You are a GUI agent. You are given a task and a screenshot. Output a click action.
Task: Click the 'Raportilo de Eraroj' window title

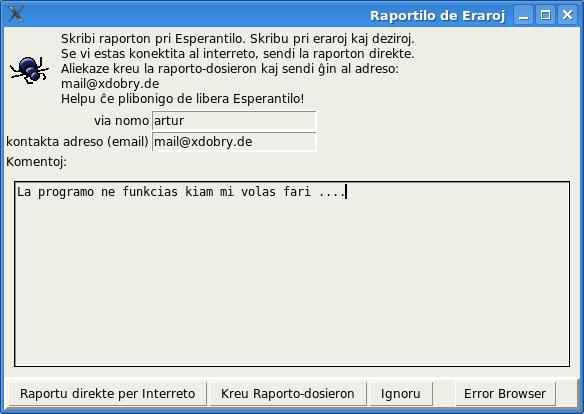point(437,16)
